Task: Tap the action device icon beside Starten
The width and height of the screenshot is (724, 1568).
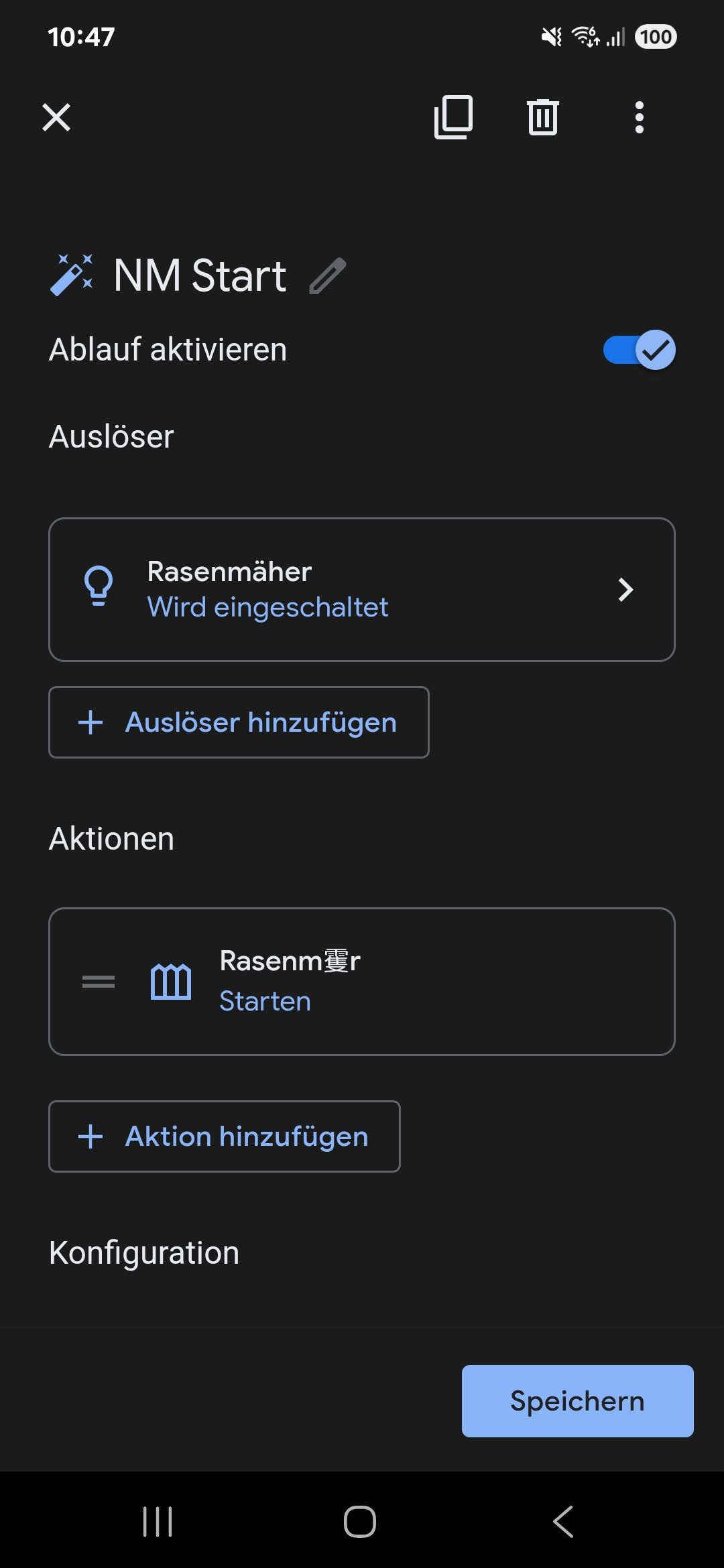Action: pyautogui.click(x=171, y=982)
